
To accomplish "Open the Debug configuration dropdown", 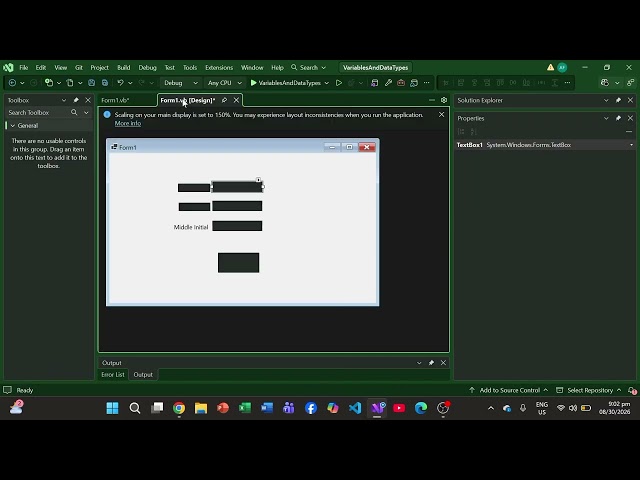I will (179, 83).
